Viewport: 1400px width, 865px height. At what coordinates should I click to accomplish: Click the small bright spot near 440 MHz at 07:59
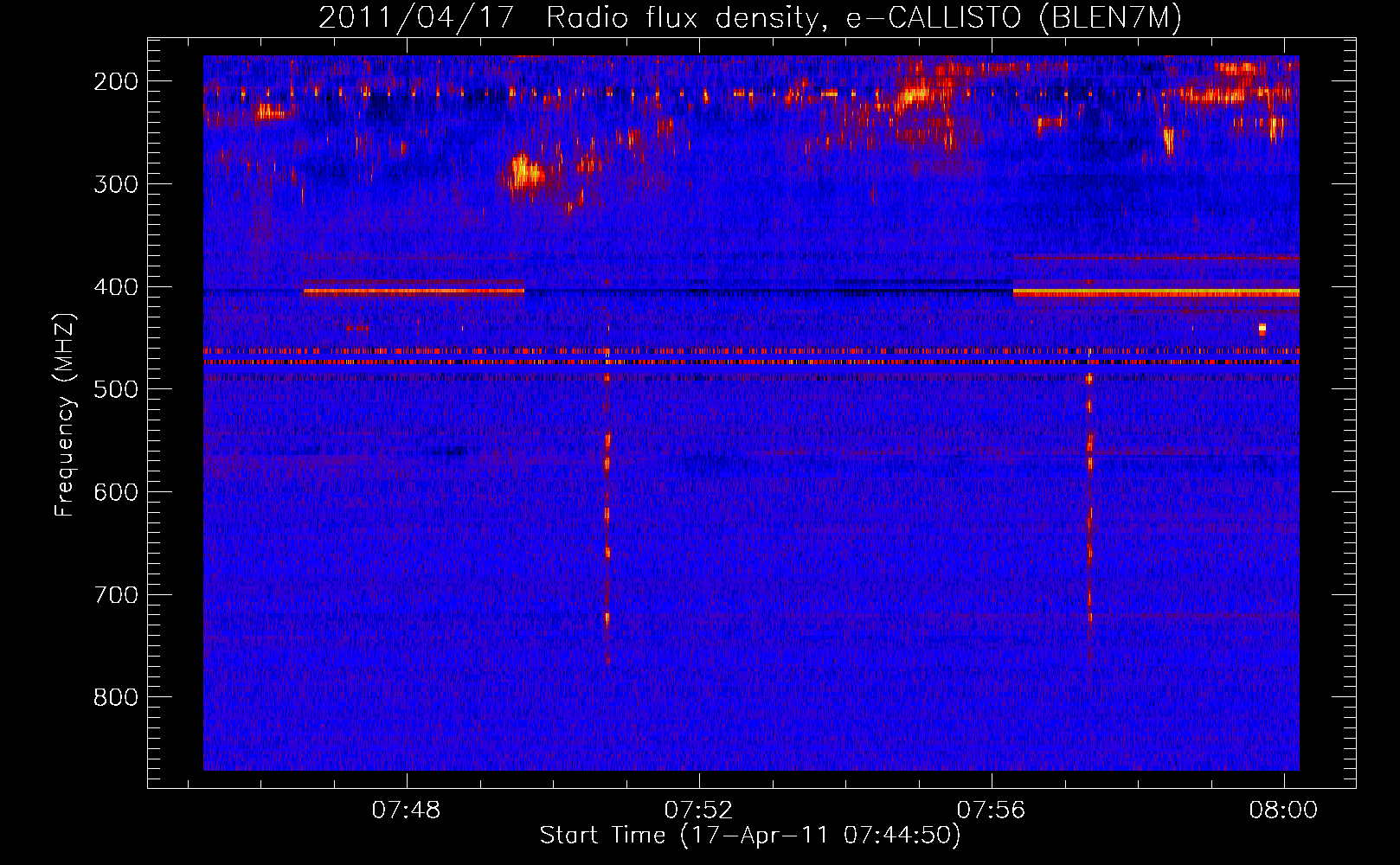1262,329
